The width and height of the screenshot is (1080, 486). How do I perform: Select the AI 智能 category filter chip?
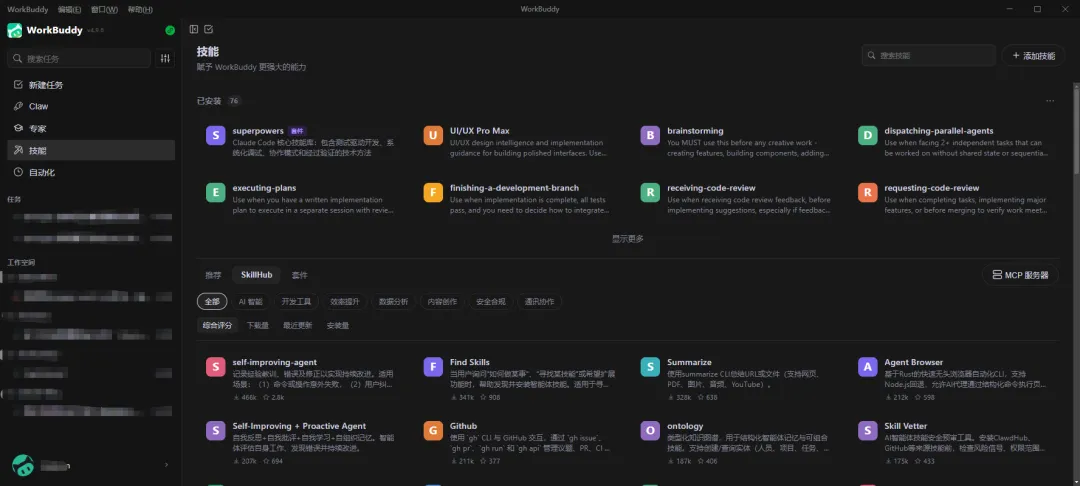click(251, 302)
